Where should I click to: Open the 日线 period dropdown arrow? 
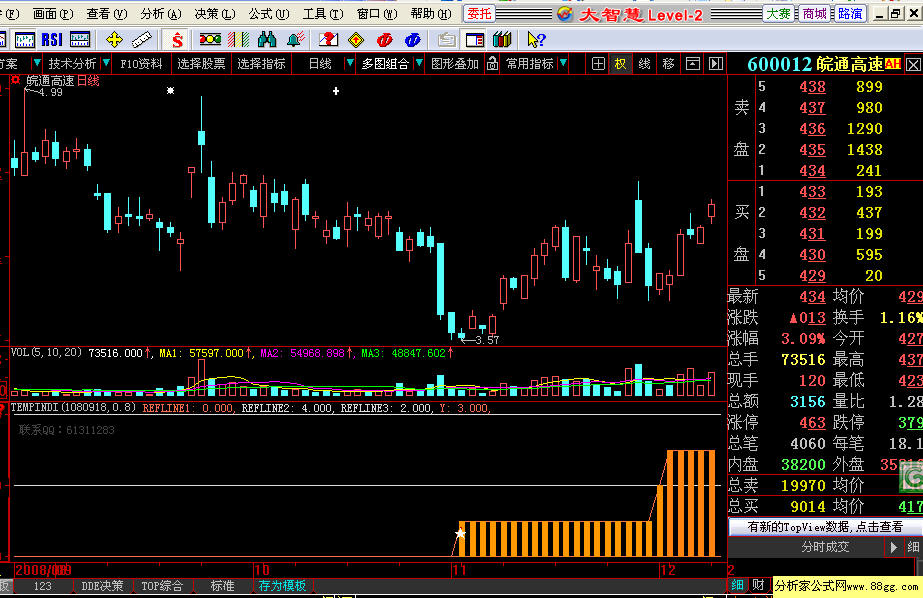tap(350, 63)
